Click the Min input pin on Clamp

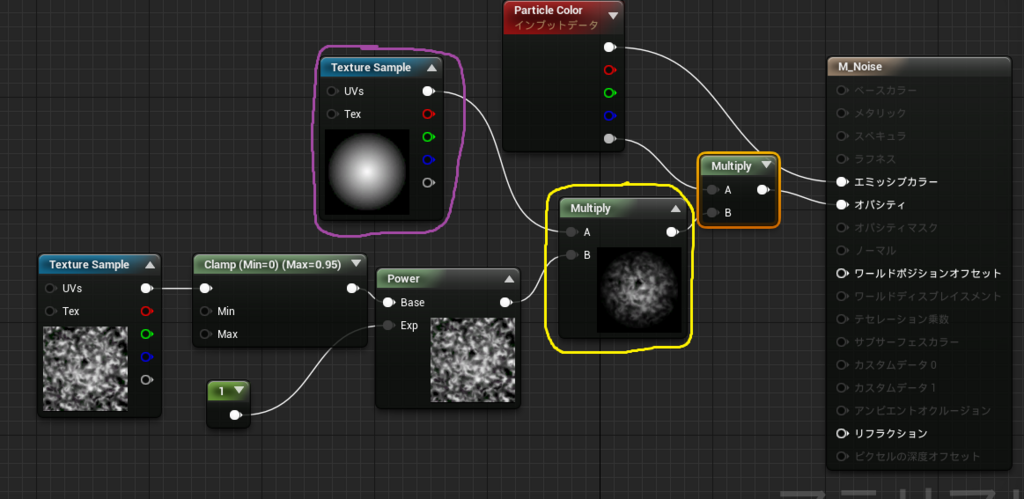(x=205, y=311)
